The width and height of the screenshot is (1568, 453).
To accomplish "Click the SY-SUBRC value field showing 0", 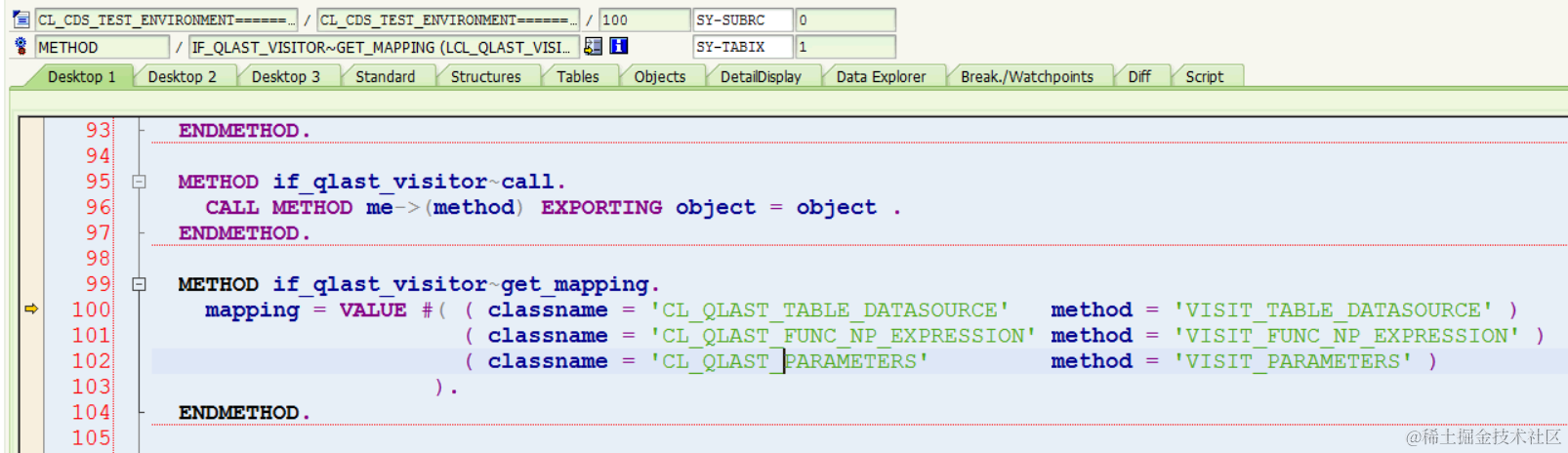I will pos(846,20).
